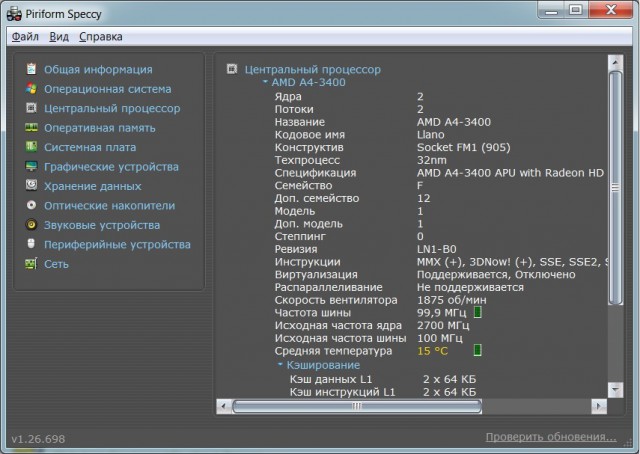Select the 2700 МГц core frequency value

[x=443, y=325]
